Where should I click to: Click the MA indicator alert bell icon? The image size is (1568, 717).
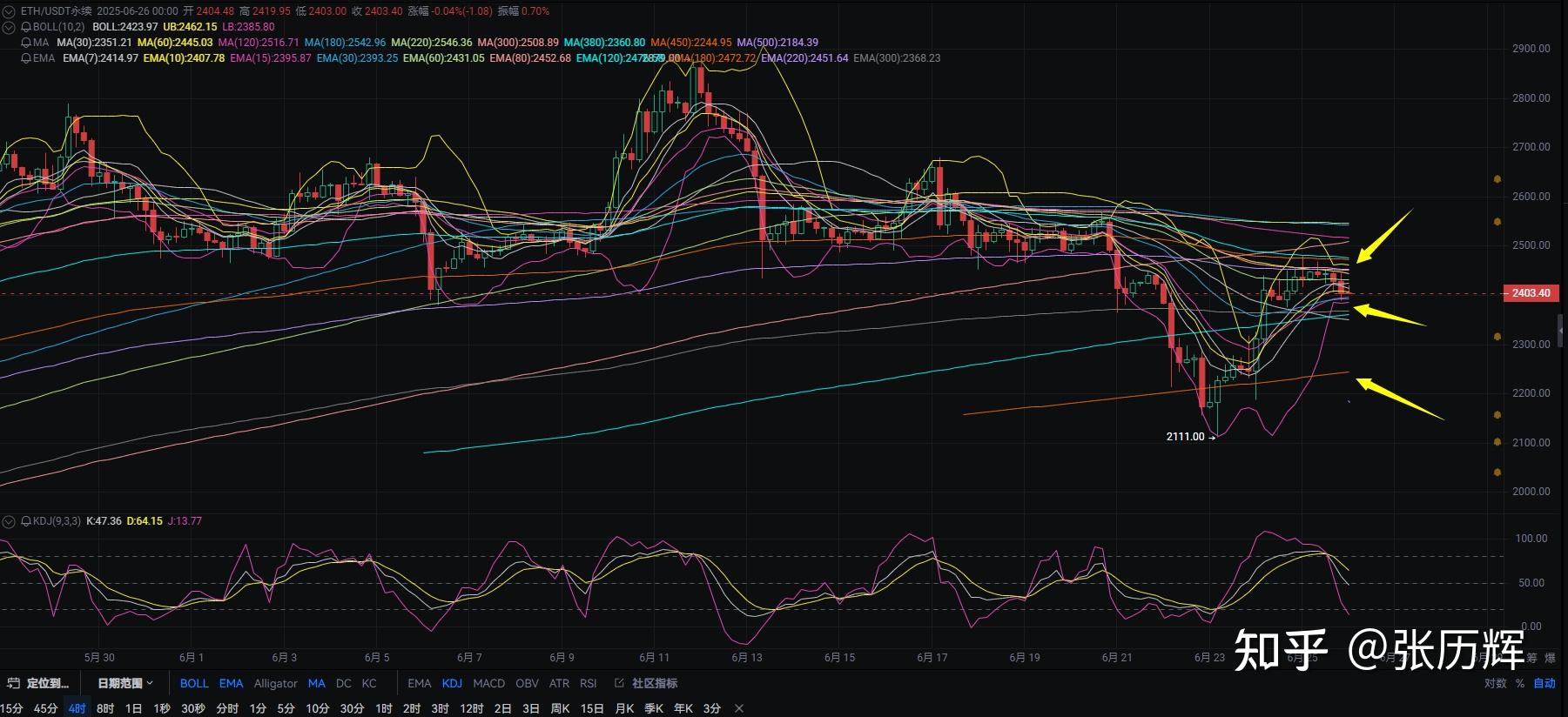25,43
